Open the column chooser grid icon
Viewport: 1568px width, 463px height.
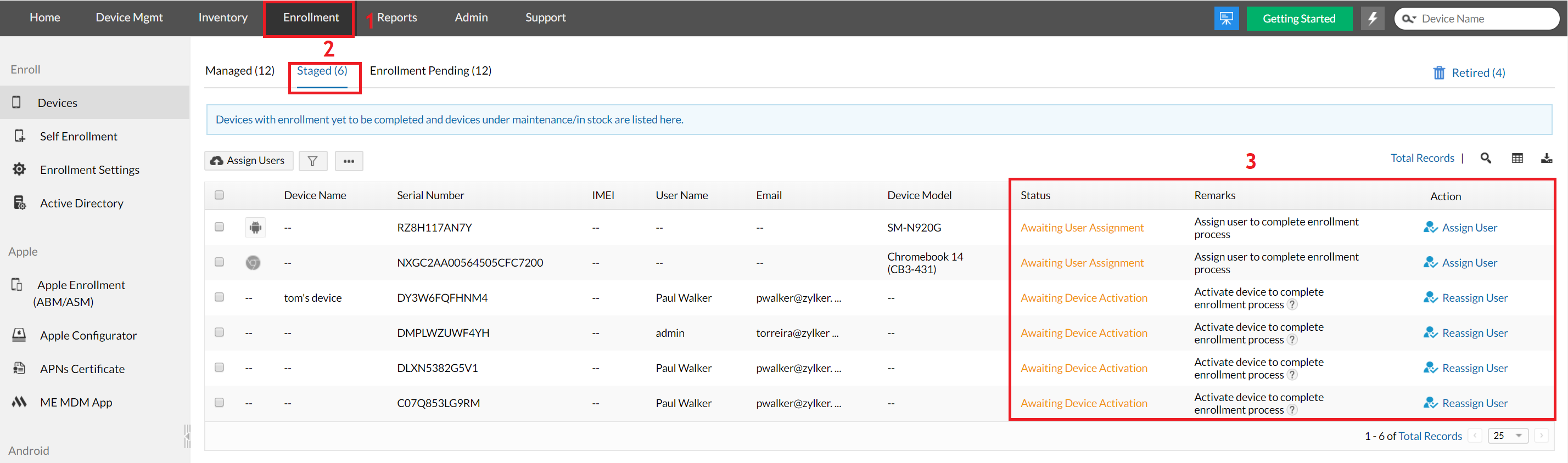1517,158
